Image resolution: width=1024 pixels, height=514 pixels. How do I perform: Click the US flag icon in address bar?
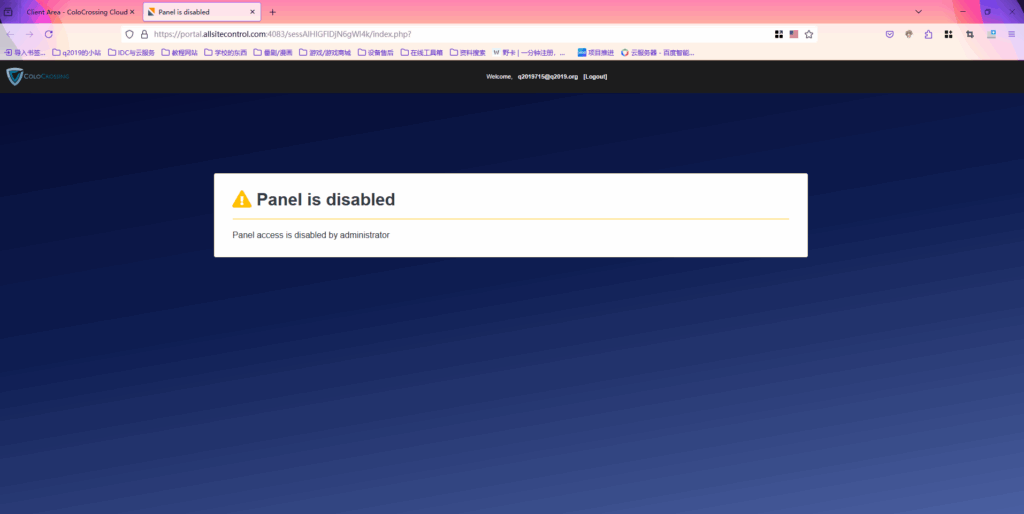click(x=794, y=34)
